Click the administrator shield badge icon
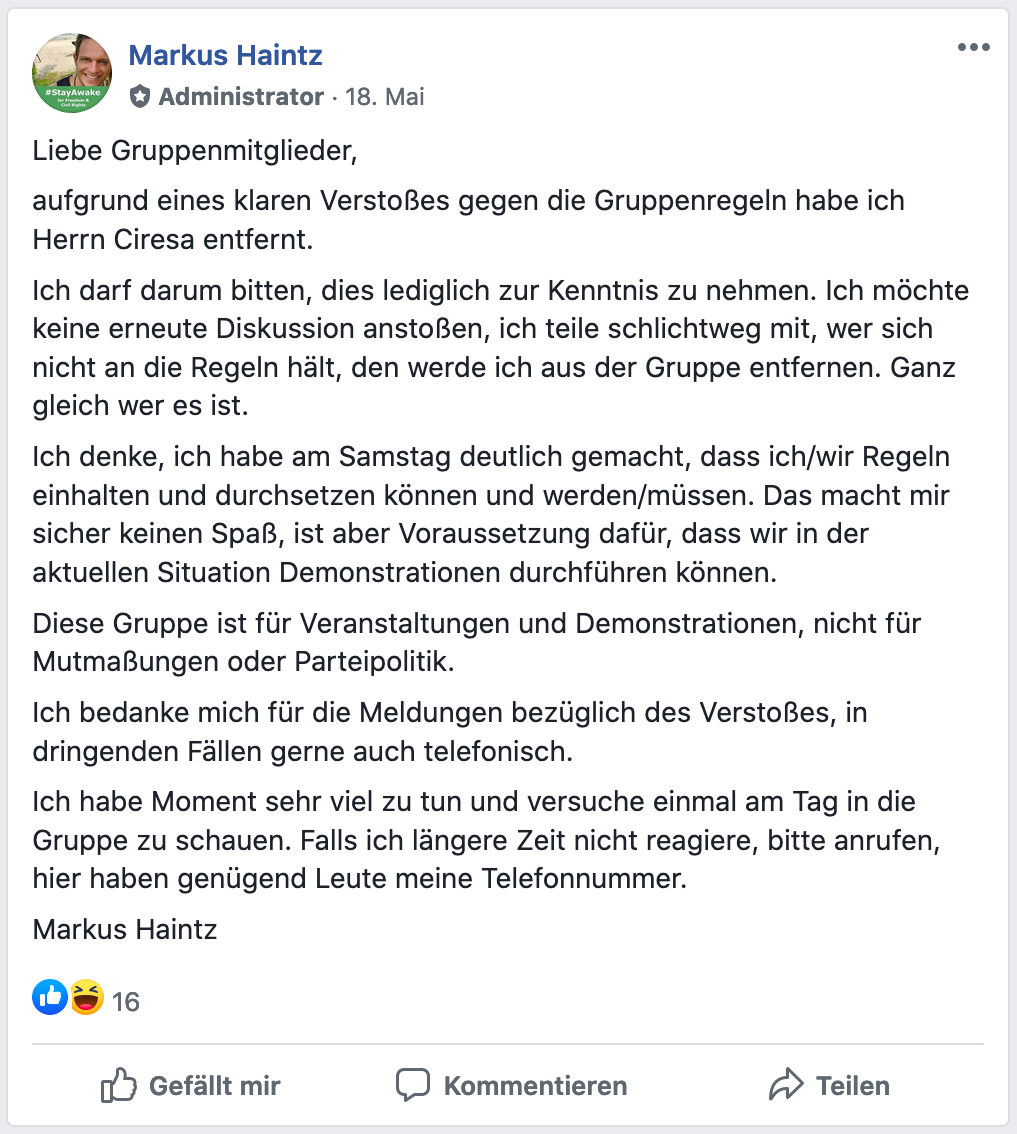This screenshot has height=1134, width=1017. point(140,97)
